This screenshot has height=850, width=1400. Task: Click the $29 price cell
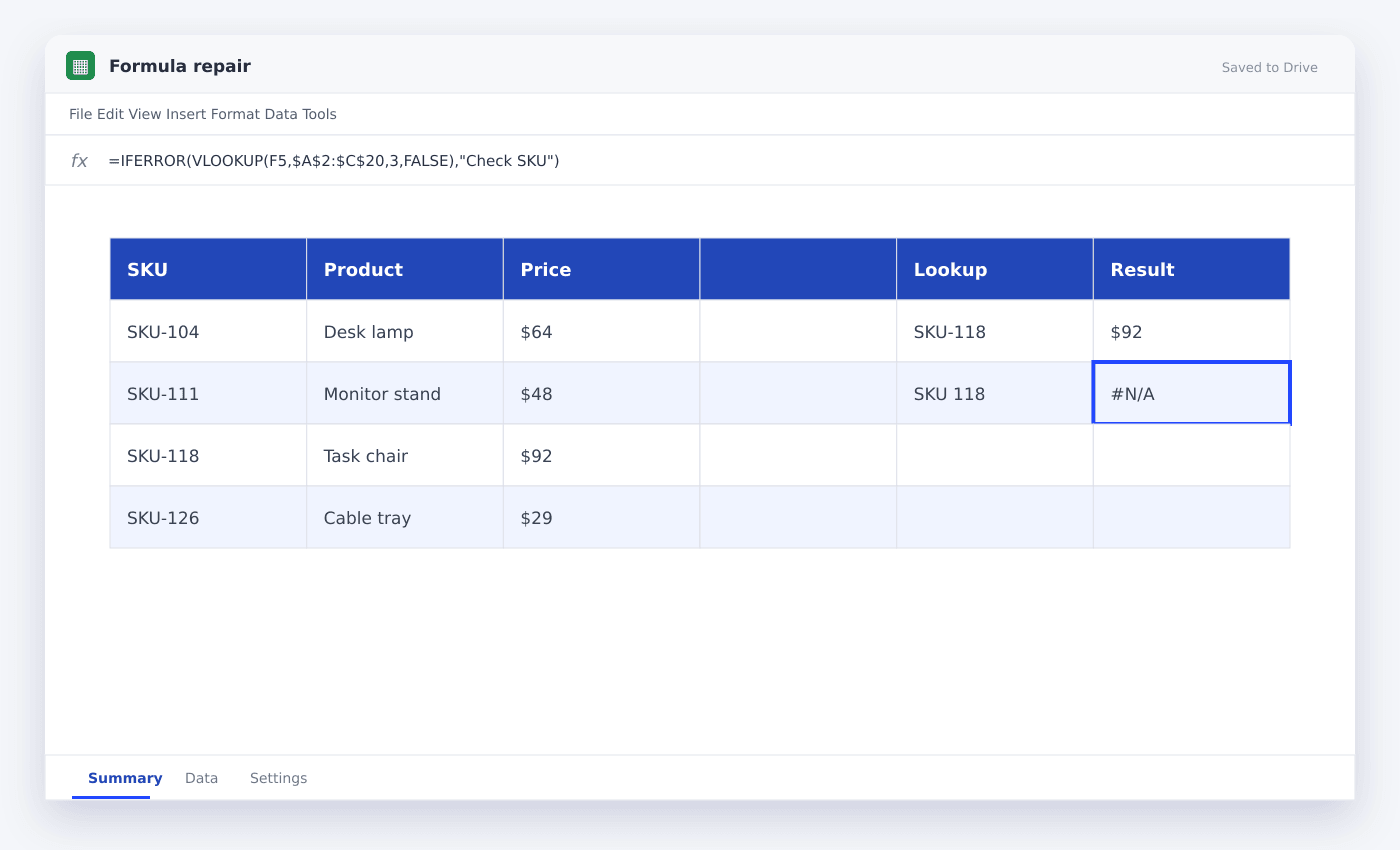[601, 517]
